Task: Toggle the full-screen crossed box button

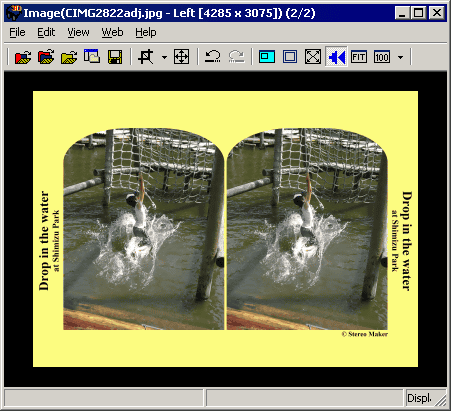Action: point(313,57)
